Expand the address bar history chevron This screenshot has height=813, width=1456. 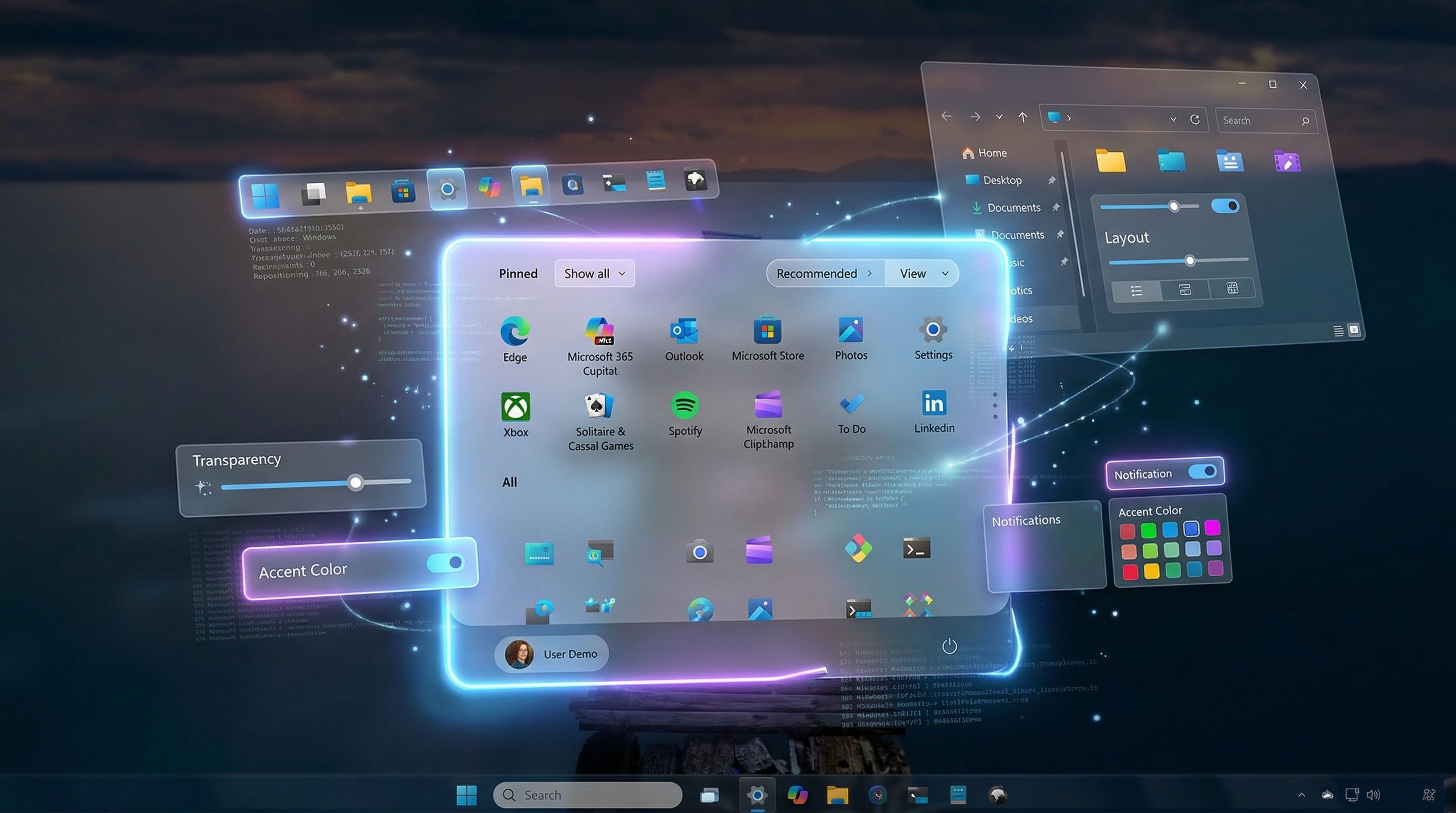[1173, 119]
